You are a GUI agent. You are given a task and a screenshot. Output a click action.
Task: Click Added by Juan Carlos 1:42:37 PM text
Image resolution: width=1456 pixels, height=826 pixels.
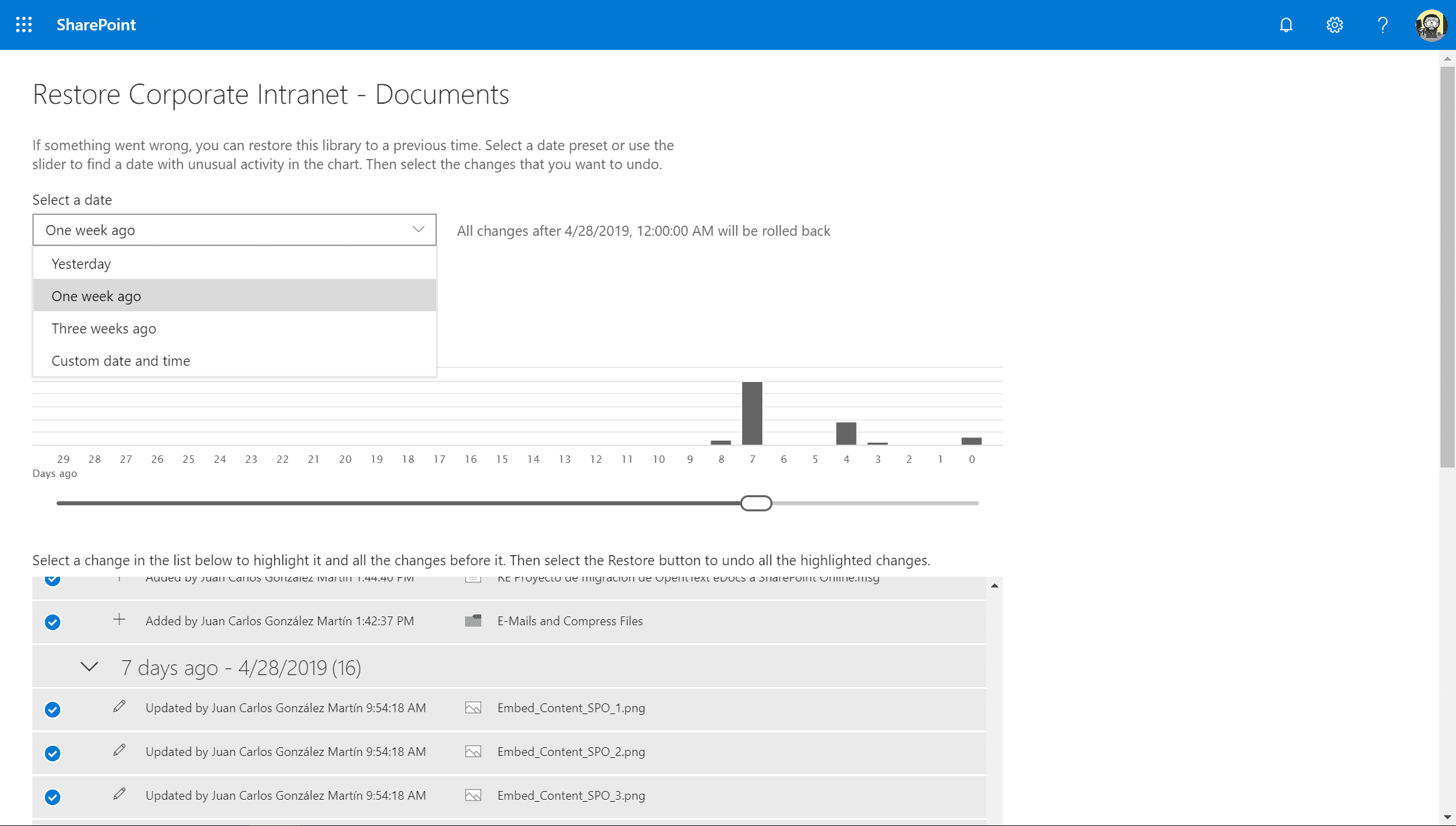[x=280, y=621]
